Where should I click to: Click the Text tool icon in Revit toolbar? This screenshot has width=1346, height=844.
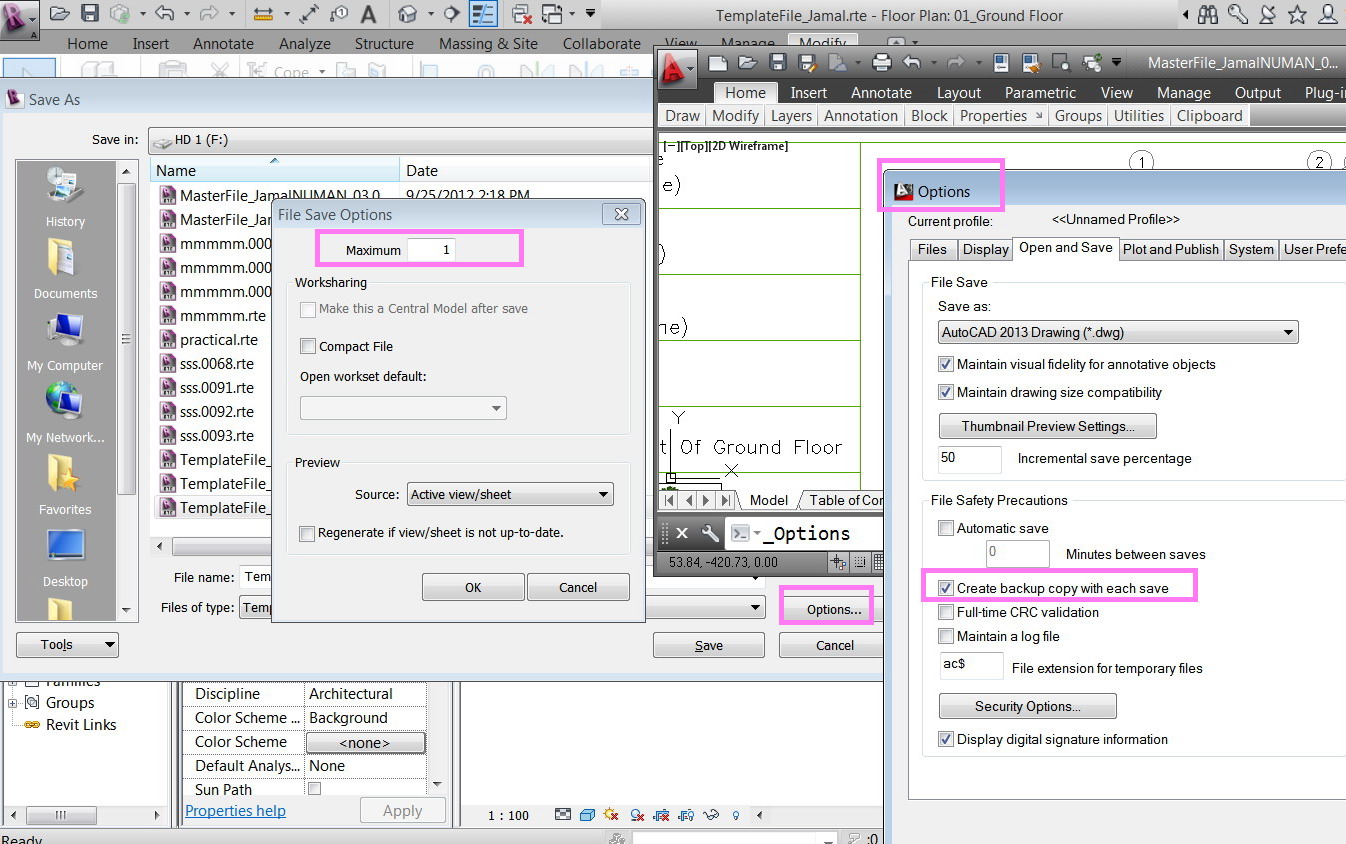click(368, 14)
